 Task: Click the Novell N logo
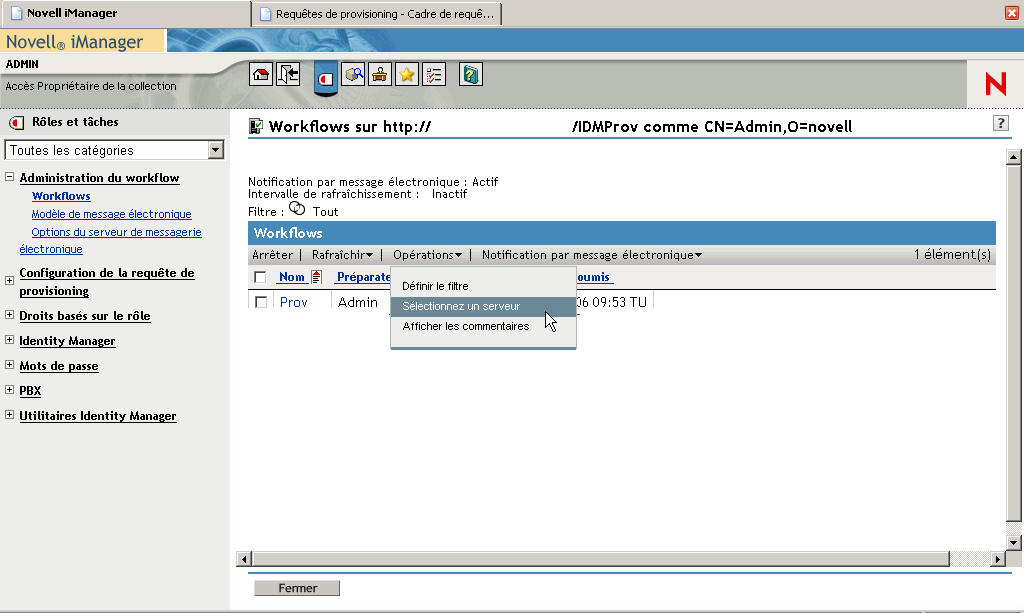coord(995,84)
